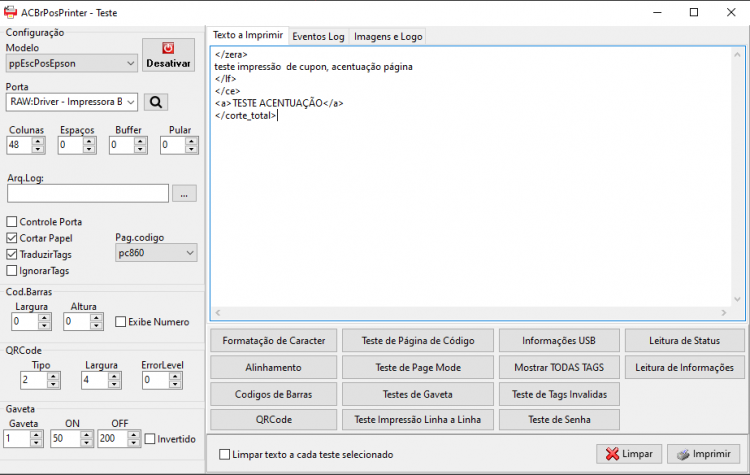
Task: Run the Teste de Página de Código
Action: tap(418, 341)
